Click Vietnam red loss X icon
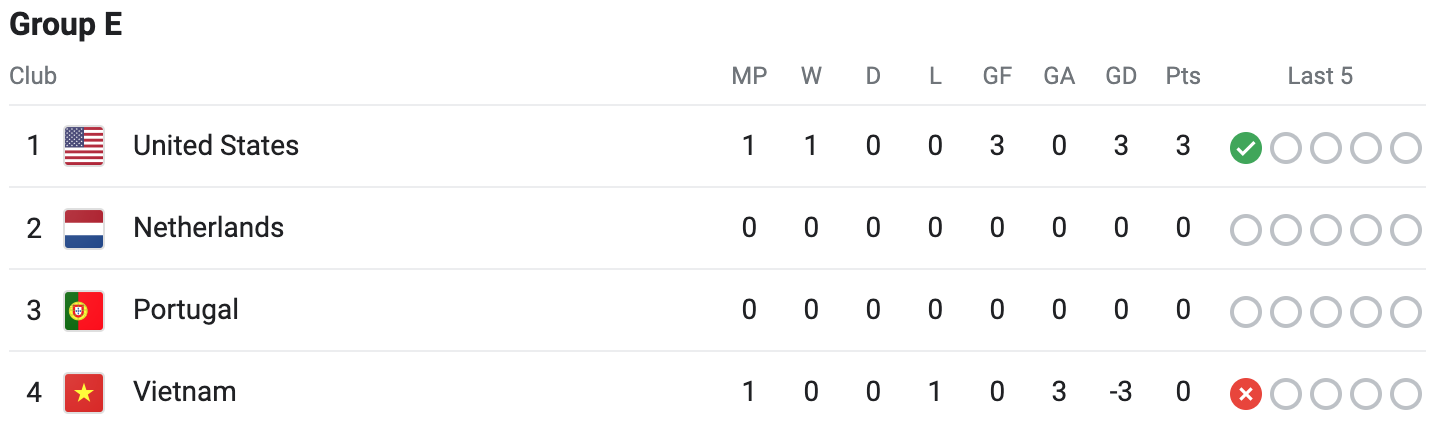Image resolution: width=1447 pixels, height=441 pixels. click(x=1245, y=394)
